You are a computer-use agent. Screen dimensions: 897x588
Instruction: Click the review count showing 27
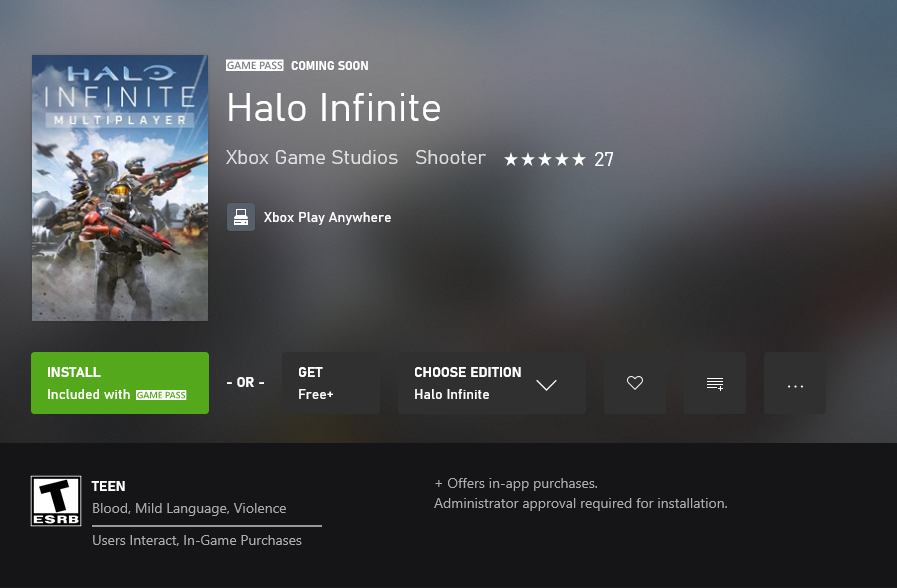(604, 158)
